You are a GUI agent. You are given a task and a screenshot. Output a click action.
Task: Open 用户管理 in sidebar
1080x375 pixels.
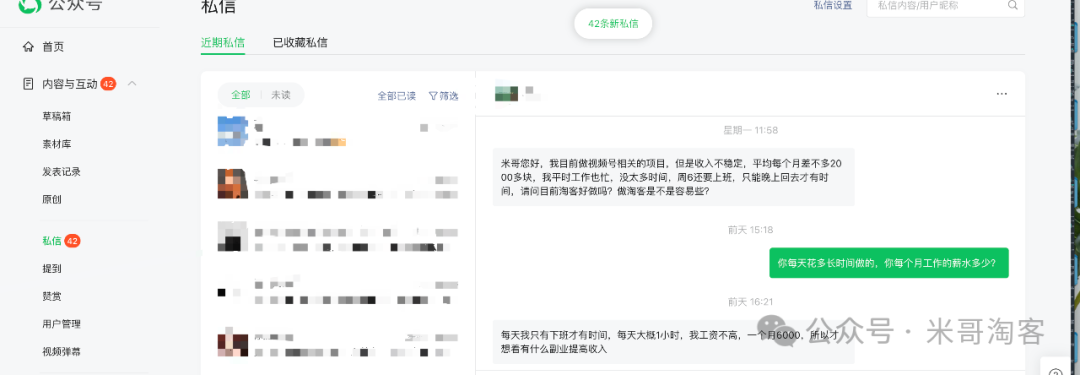(61, 324)
